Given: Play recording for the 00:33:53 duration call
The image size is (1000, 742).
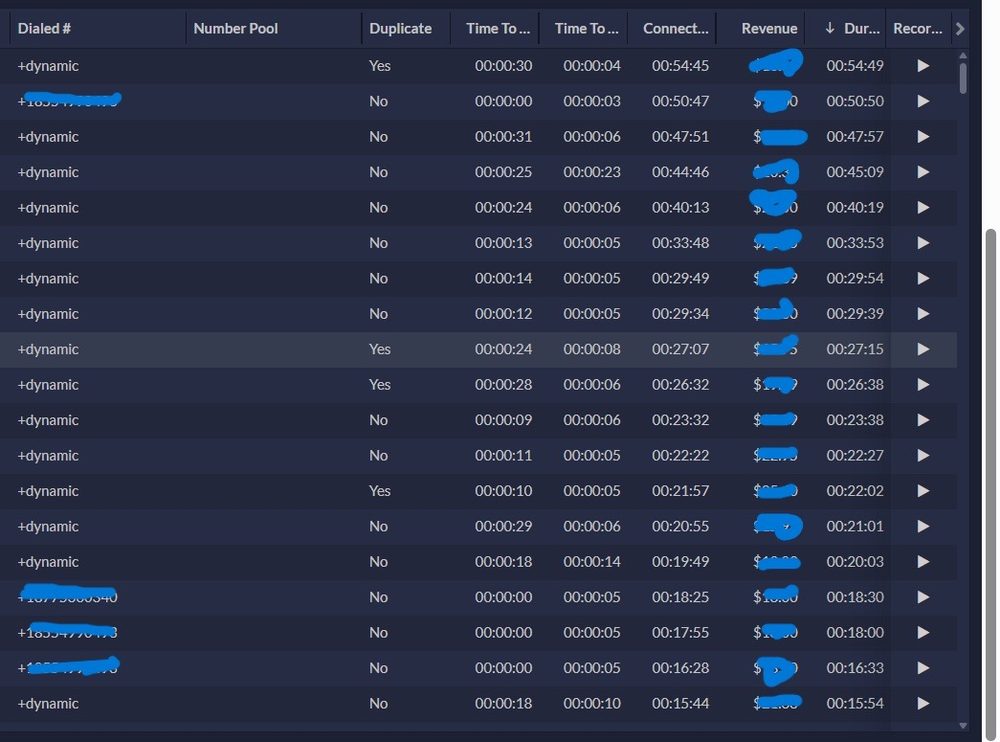Looking at the screenshot, I should click(923, 243).
